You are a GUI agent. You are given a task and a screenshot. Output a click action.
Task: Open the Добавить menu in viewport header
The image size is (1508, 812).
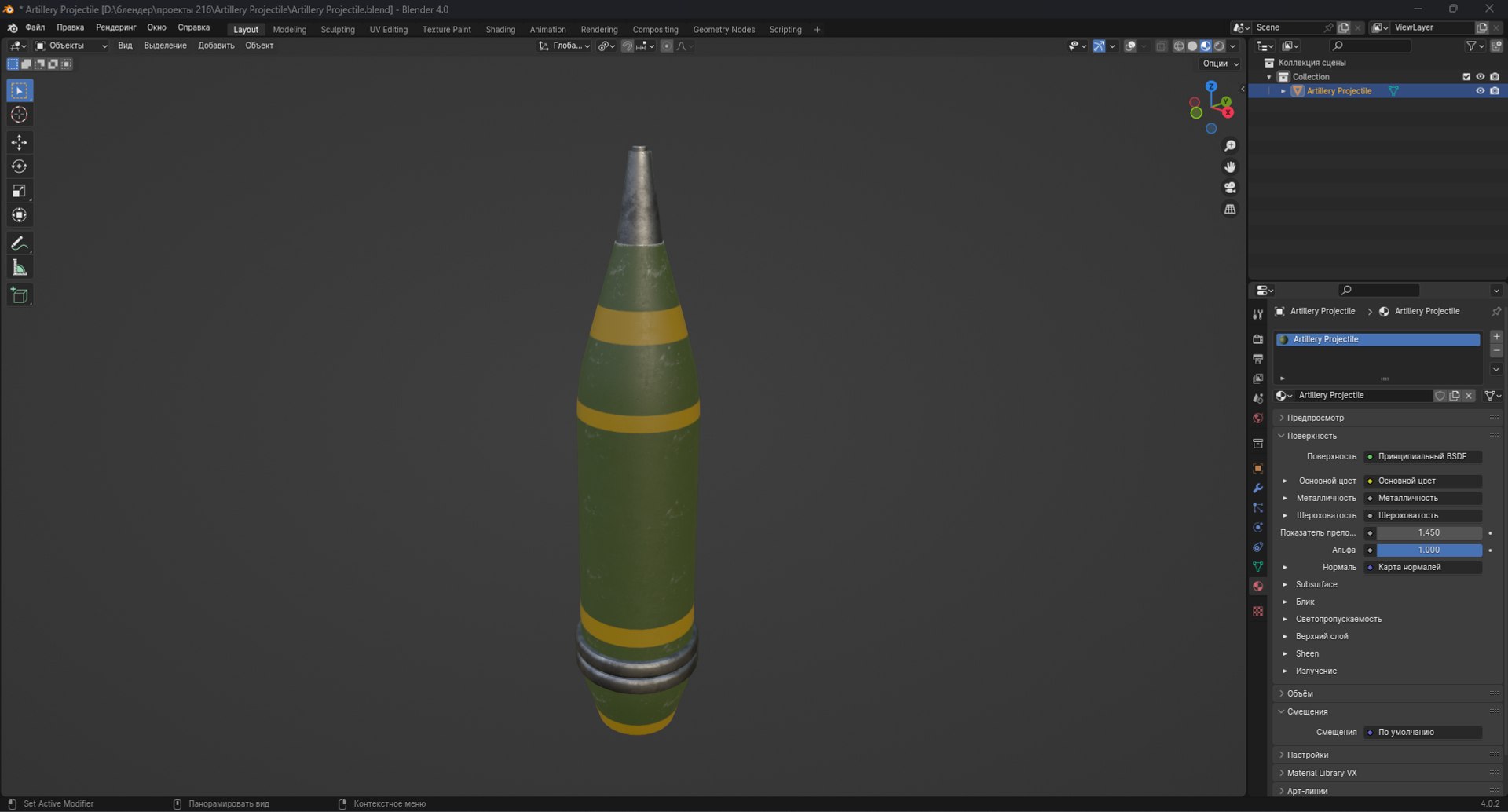[x=216, y=46]
